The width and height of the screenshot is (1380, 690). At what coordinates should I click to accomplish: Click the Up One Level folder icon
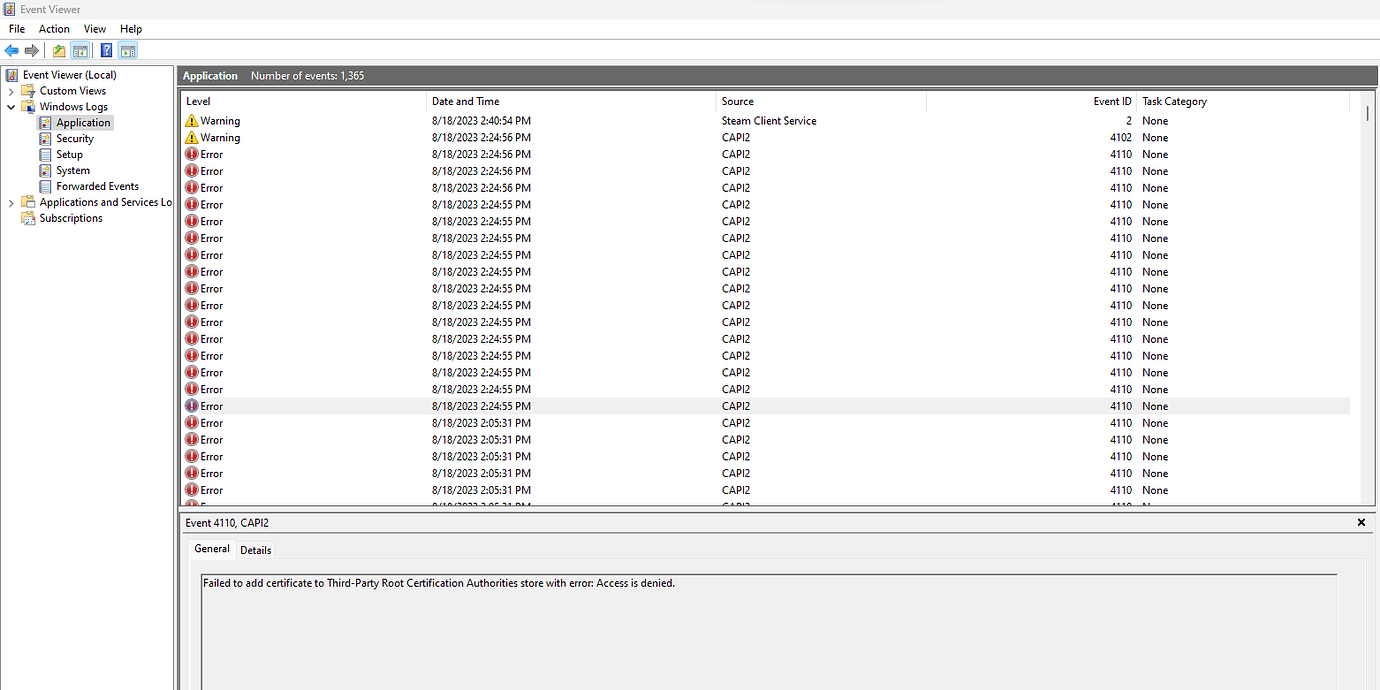point(59,50)
